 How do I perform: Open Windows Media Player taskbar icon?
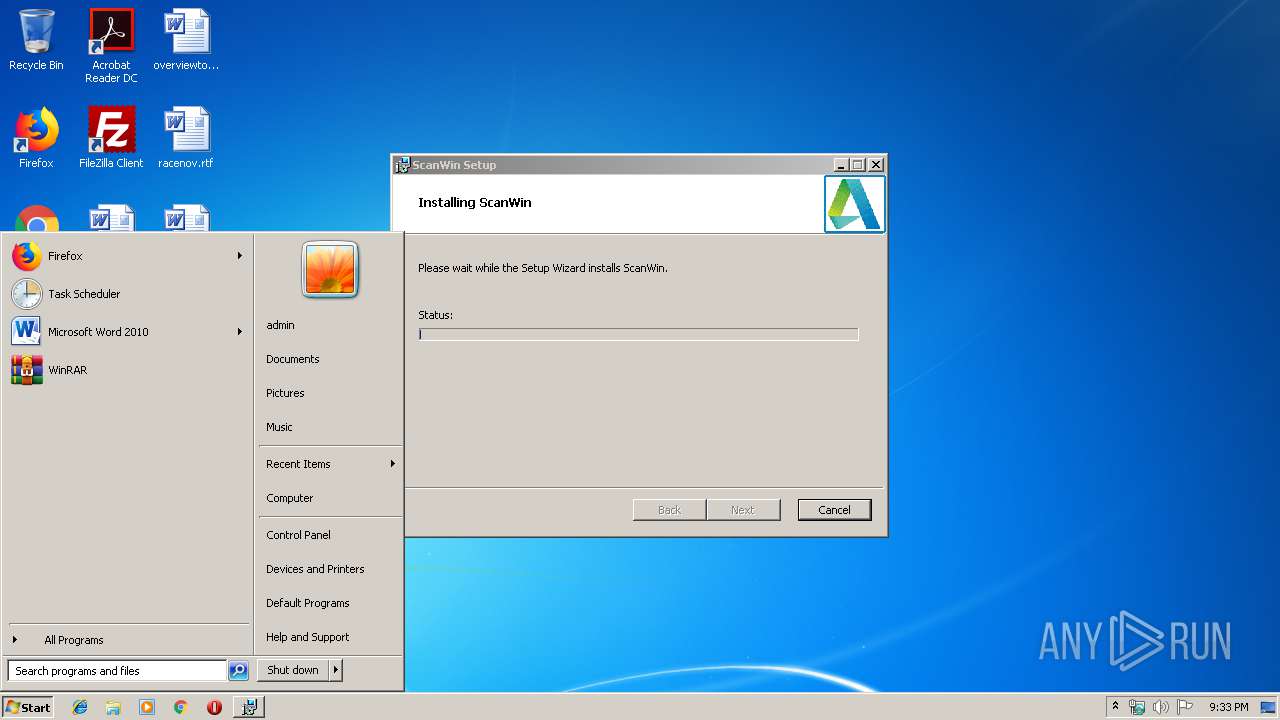coord(147,707)
